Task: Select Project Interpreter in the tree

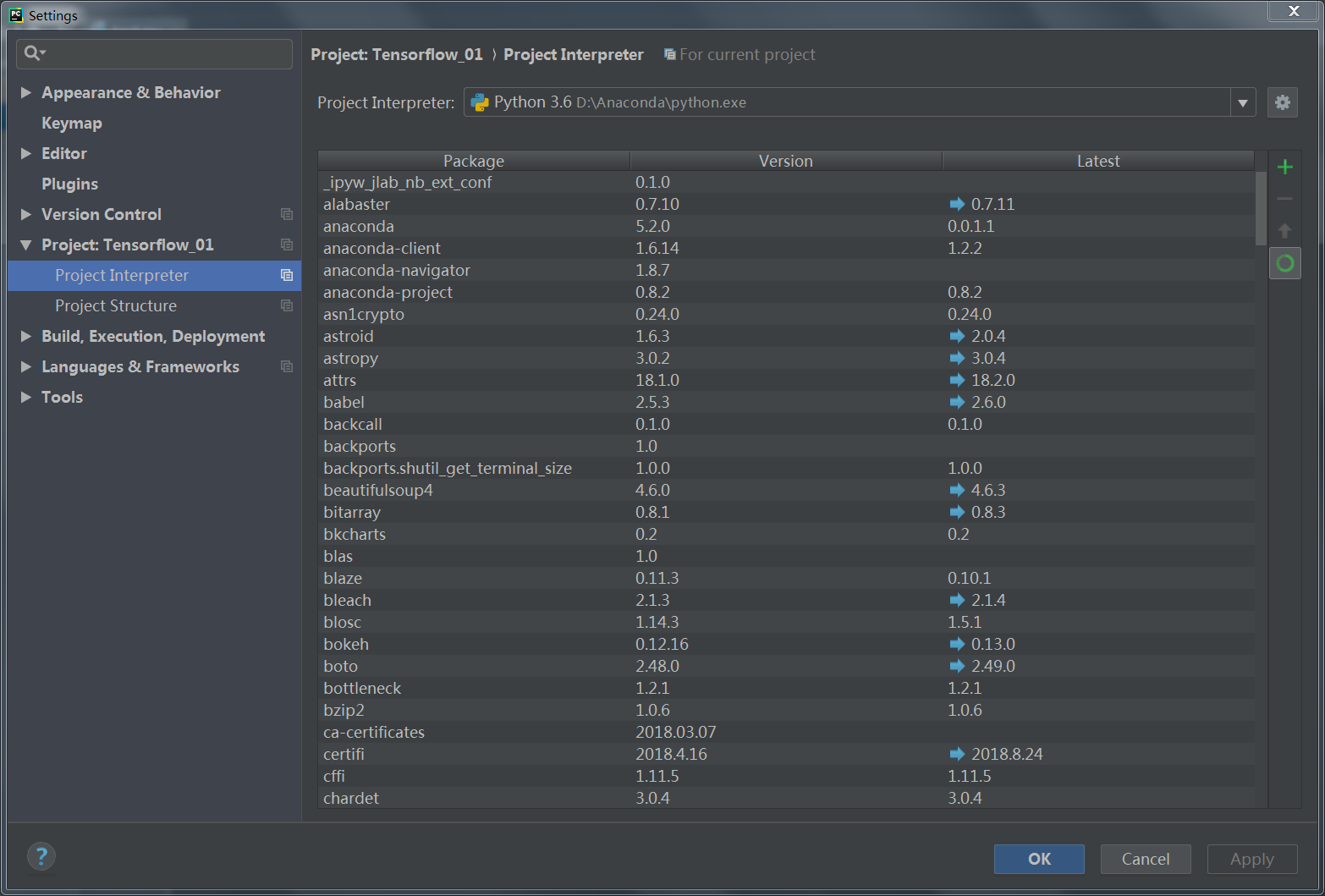Action: [154, 275]
